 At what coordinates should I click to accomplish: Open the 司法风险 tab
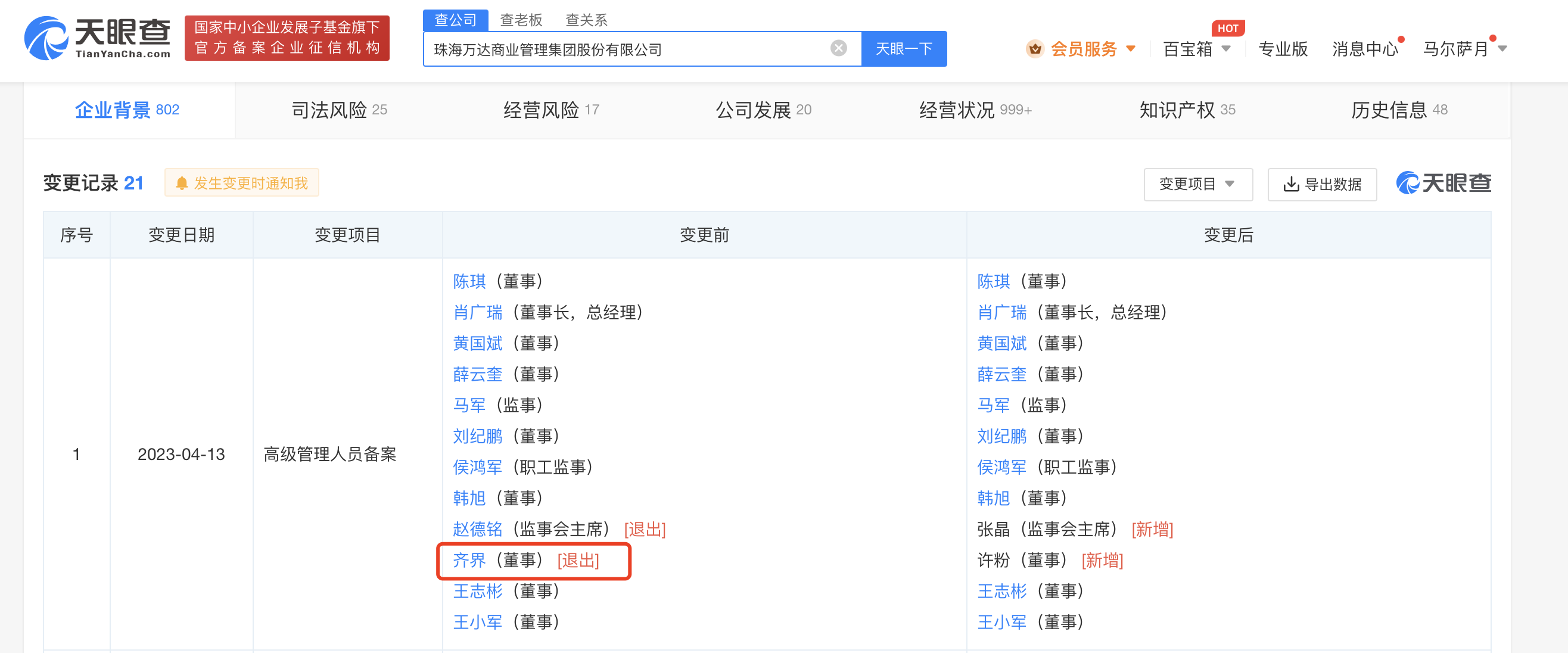click(339, 110)
